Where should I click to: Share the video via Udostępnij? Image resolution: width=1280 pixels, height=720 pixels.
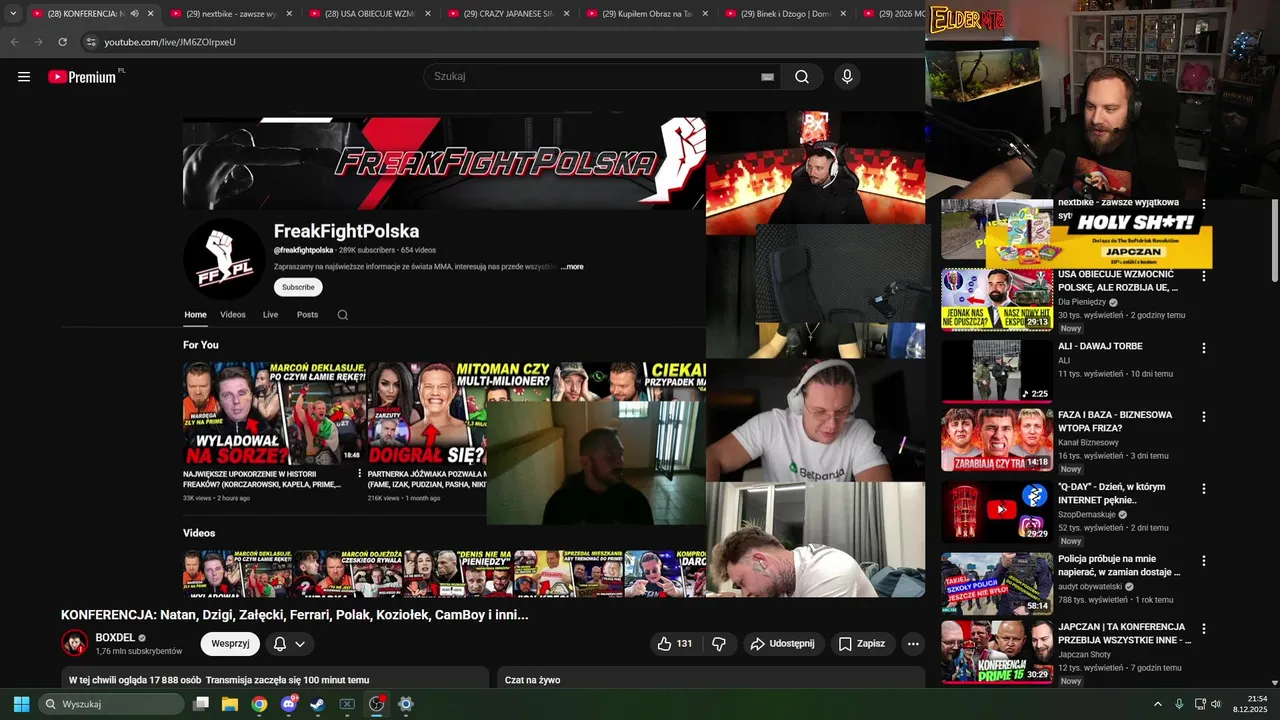[783, 644]
